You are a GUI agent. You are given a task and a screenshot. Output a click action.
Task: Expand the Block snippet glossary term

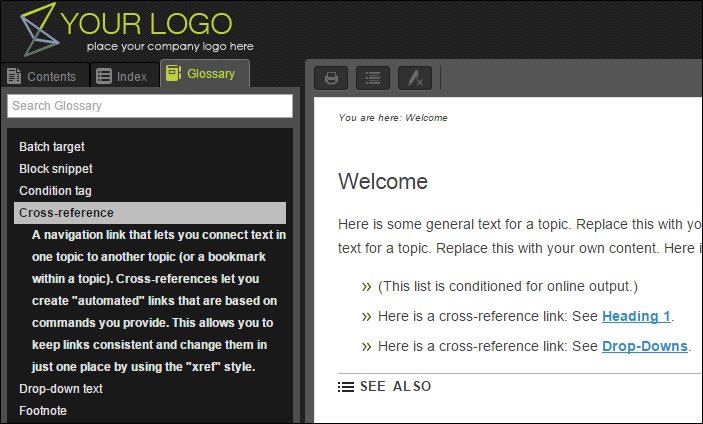click(x=56, y=169)
